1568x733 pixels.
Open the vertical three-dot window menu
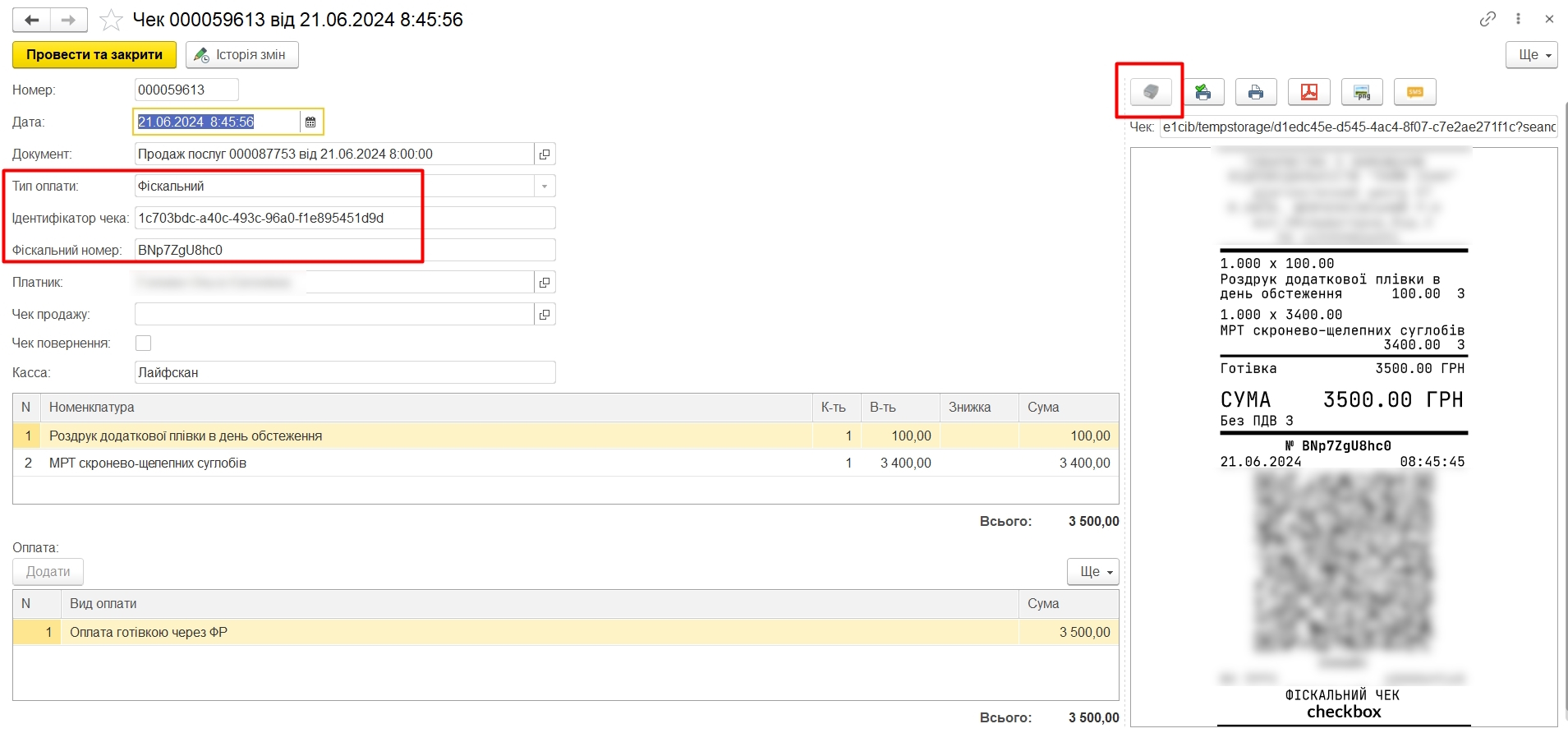tap(1518, 19)
